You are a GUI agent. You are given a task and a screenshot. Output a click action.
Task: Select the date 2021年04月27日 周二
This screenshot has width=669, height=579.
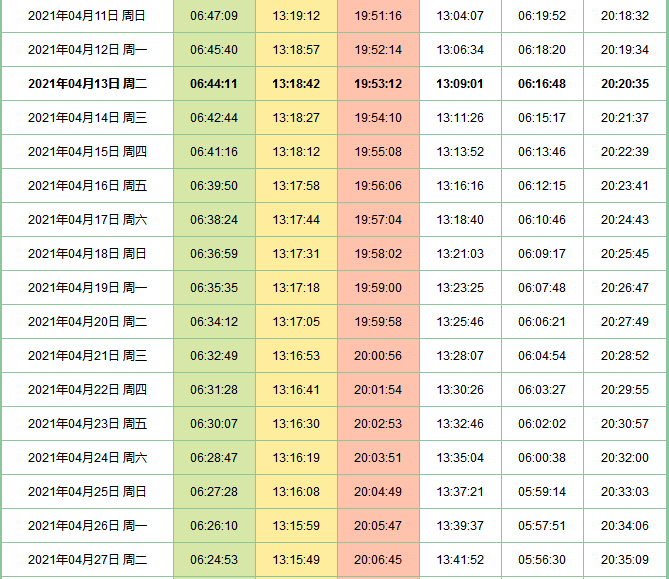[87, 560]
